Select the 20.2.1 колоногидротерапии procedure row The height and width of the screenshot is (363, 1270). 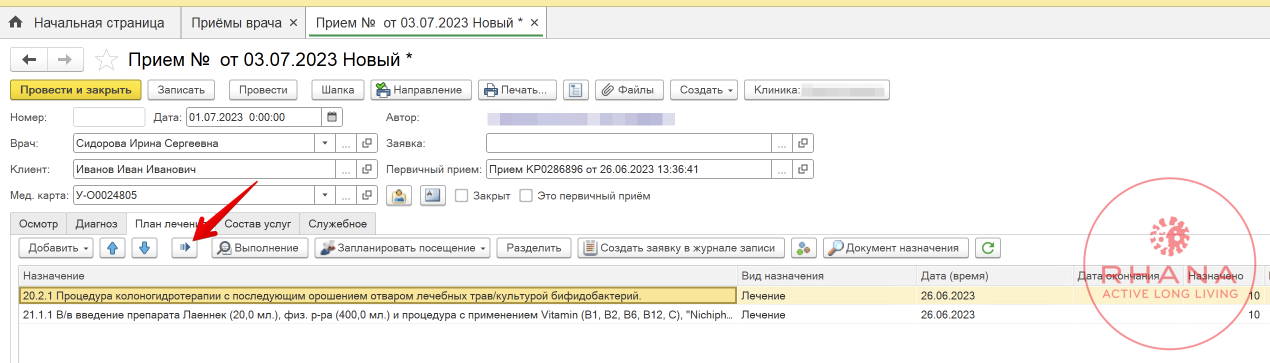pos(644,295)
